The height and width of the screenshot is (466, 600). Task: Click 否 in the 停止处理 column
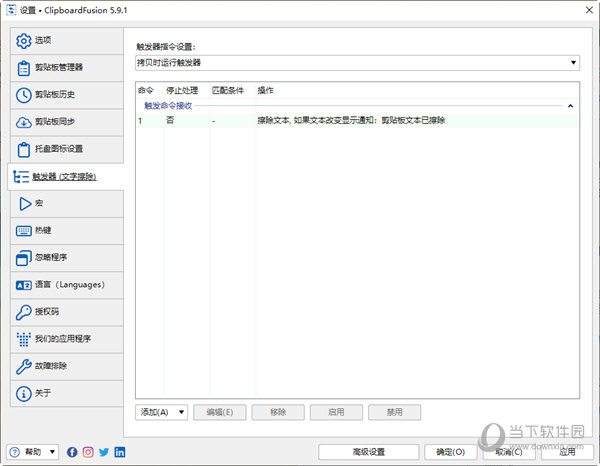click(170, 121)
